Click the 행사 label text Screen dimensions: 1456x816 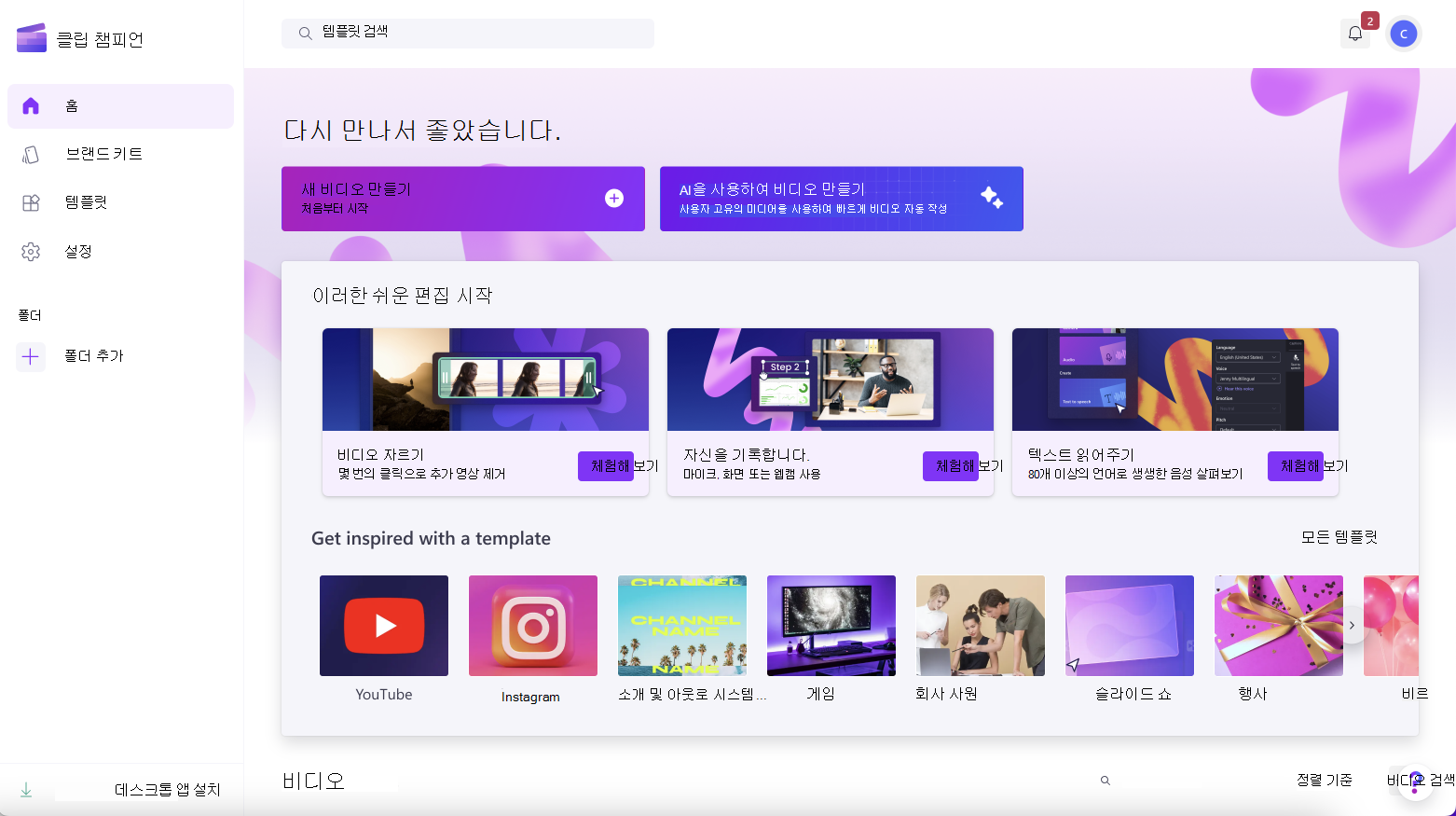pos(1253,694)
